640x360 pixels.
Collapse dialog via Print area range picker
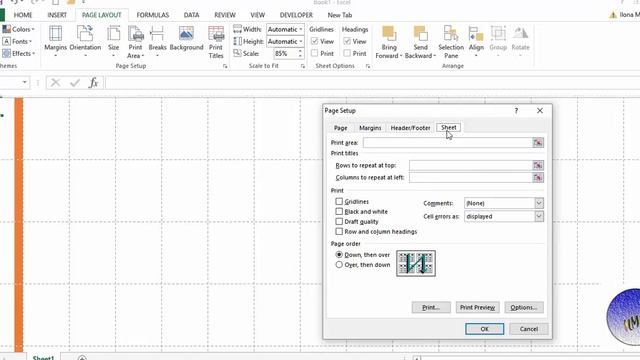tap(538, 142)
